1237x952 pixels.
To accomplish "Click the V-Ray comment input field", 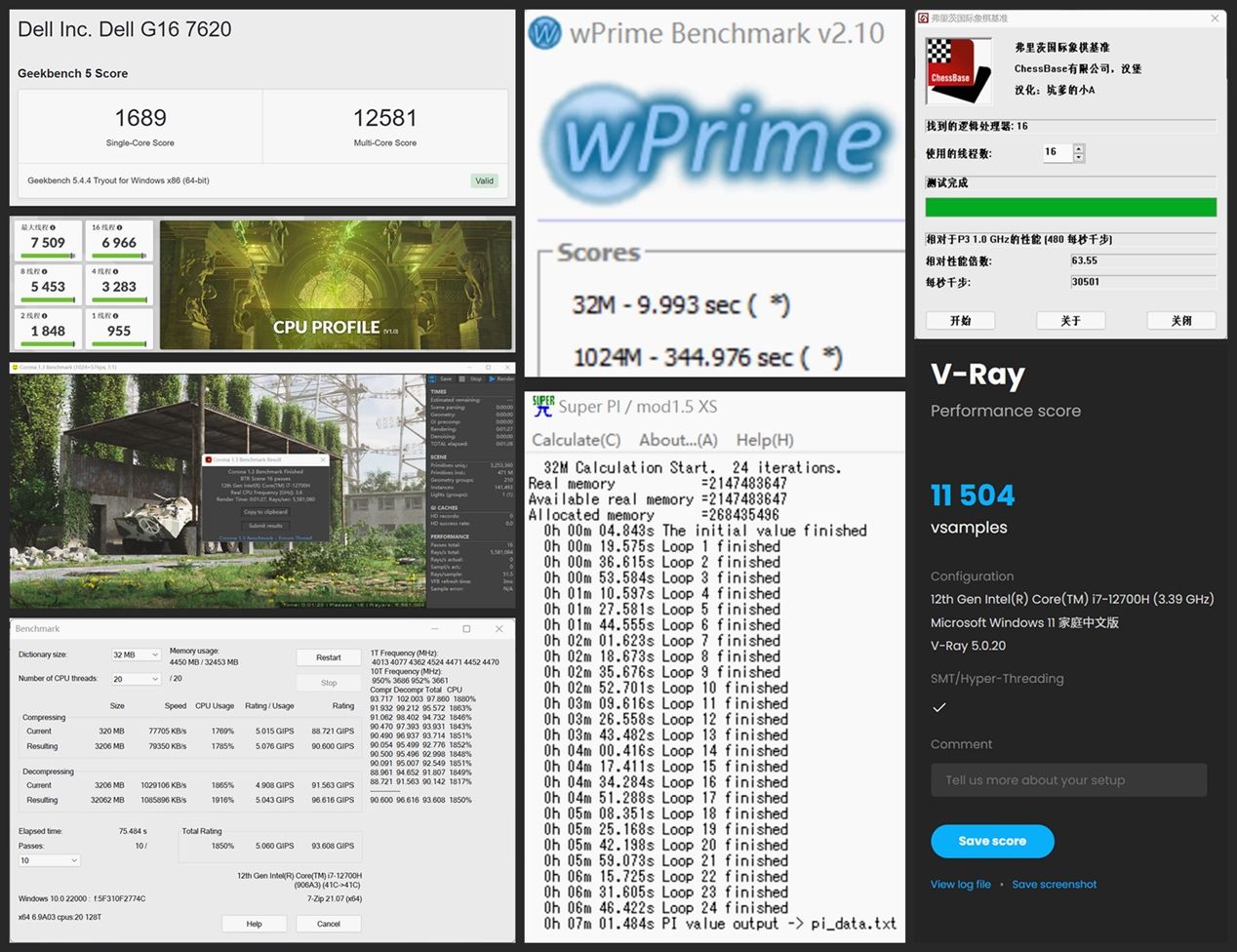I will 1068,780.
